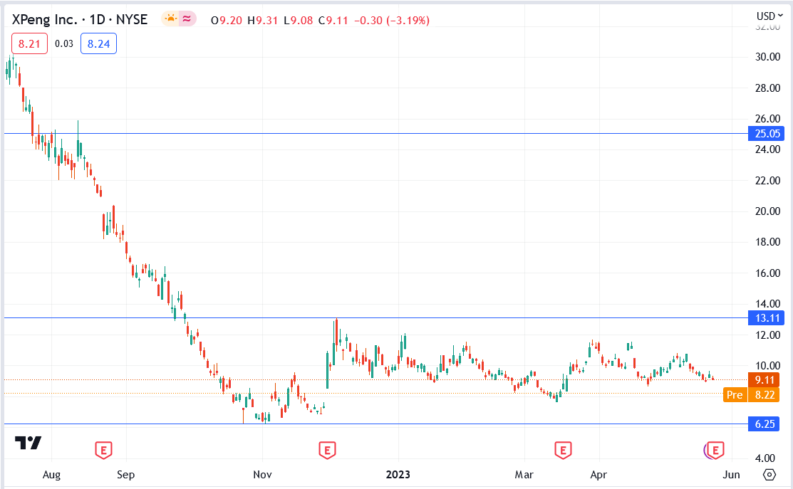The image size is (793, 489).
Task: Click the 4.00 price scale label
Action: tap(765, 458)
